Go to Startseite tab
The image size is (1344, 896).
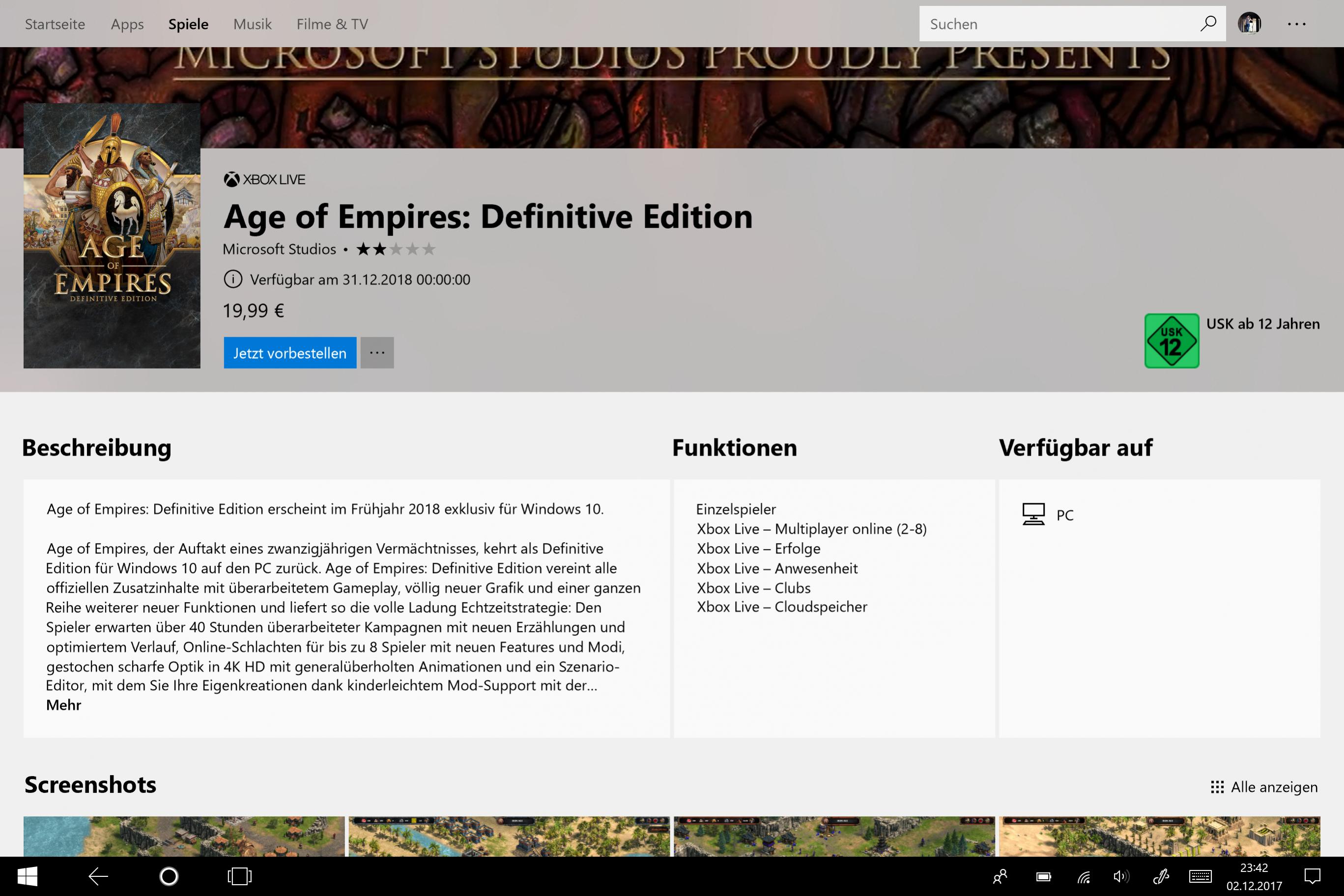tap(55, 24)
